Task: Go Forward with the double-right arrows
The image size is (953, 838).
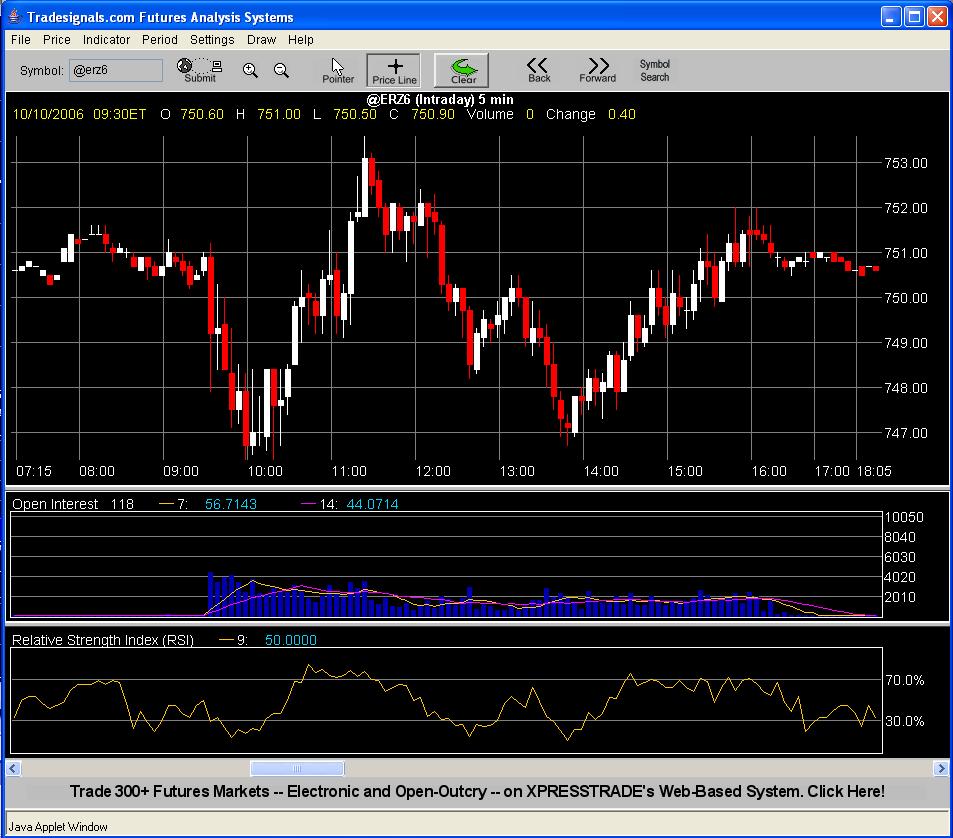Action: tap(597, 70)
